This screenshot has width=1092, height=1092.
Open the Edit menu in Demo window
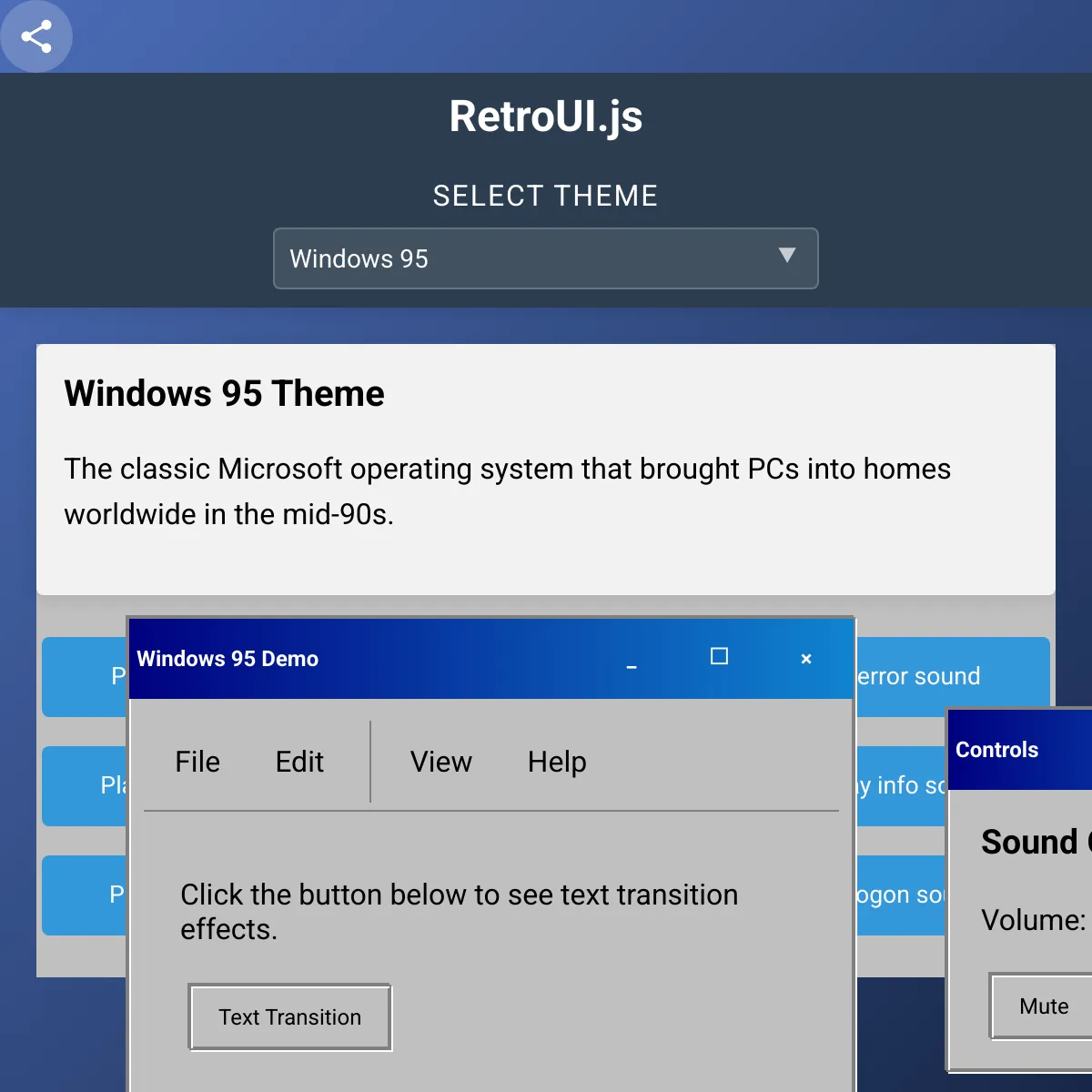(299, 762)
